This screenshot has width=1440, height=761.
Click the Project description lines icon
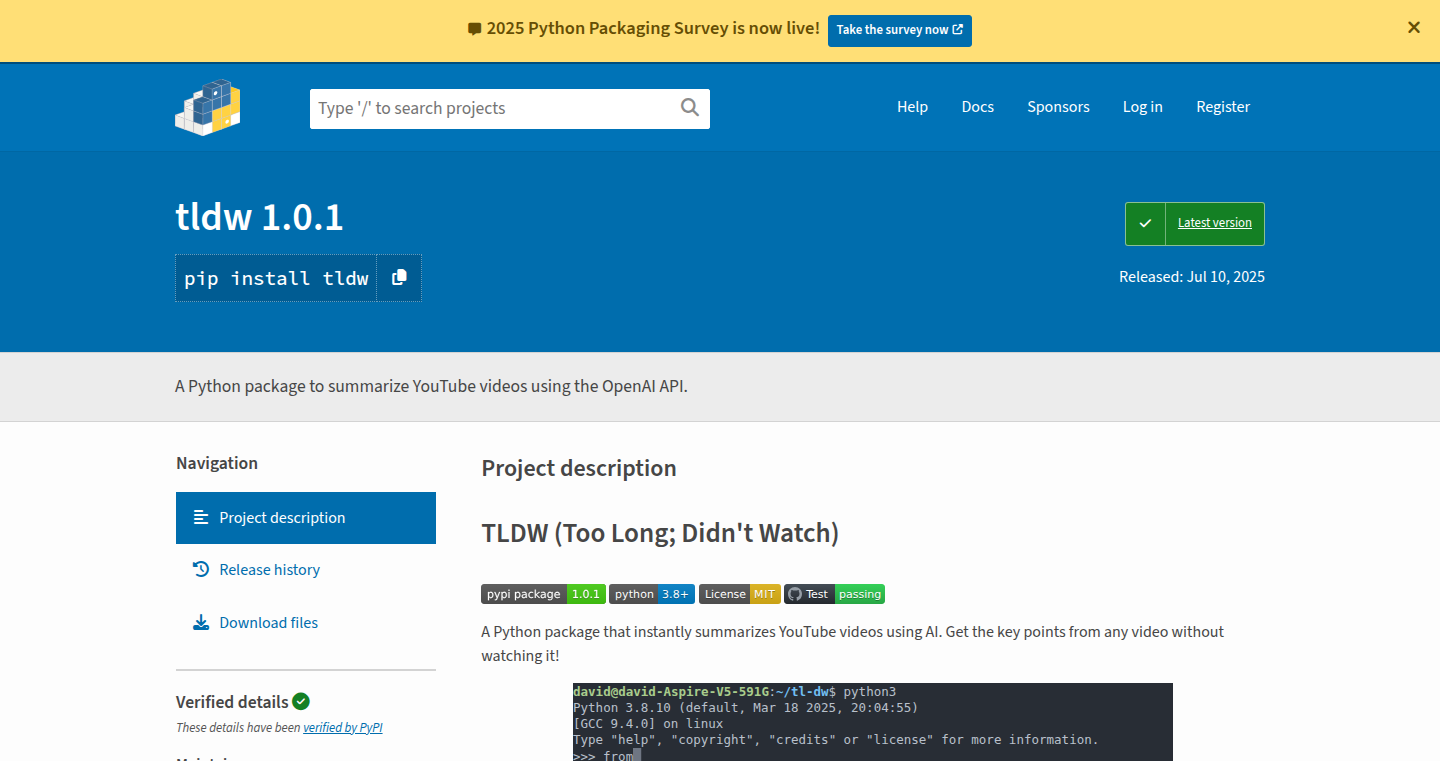coord(201,517)
